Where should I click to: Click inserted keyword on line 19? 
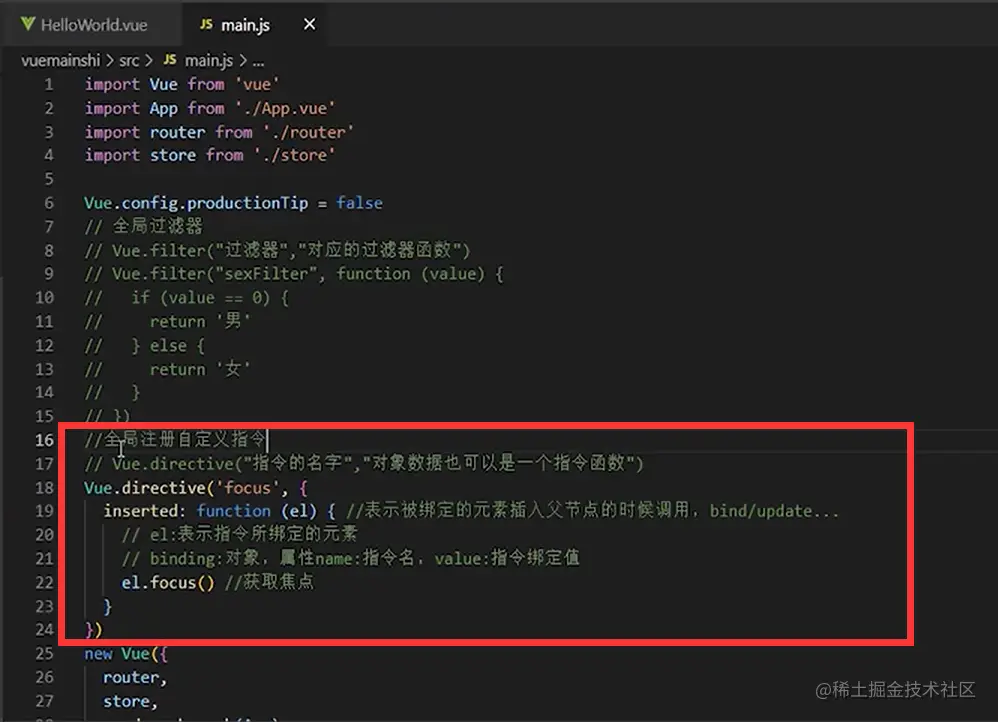pos(141,511)
